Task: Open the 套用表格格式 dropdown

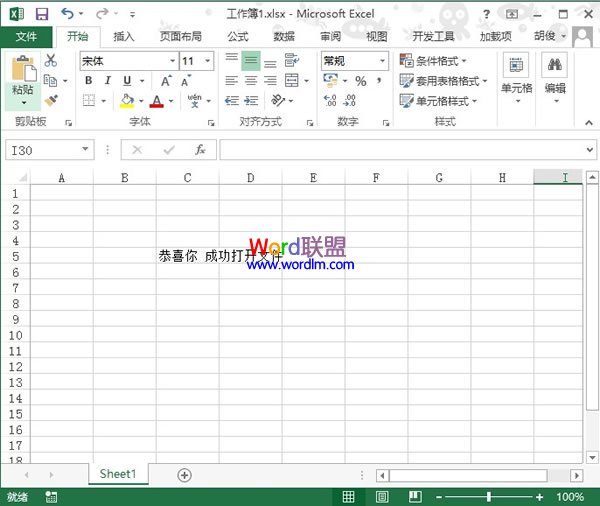Action: coord(443,81)
